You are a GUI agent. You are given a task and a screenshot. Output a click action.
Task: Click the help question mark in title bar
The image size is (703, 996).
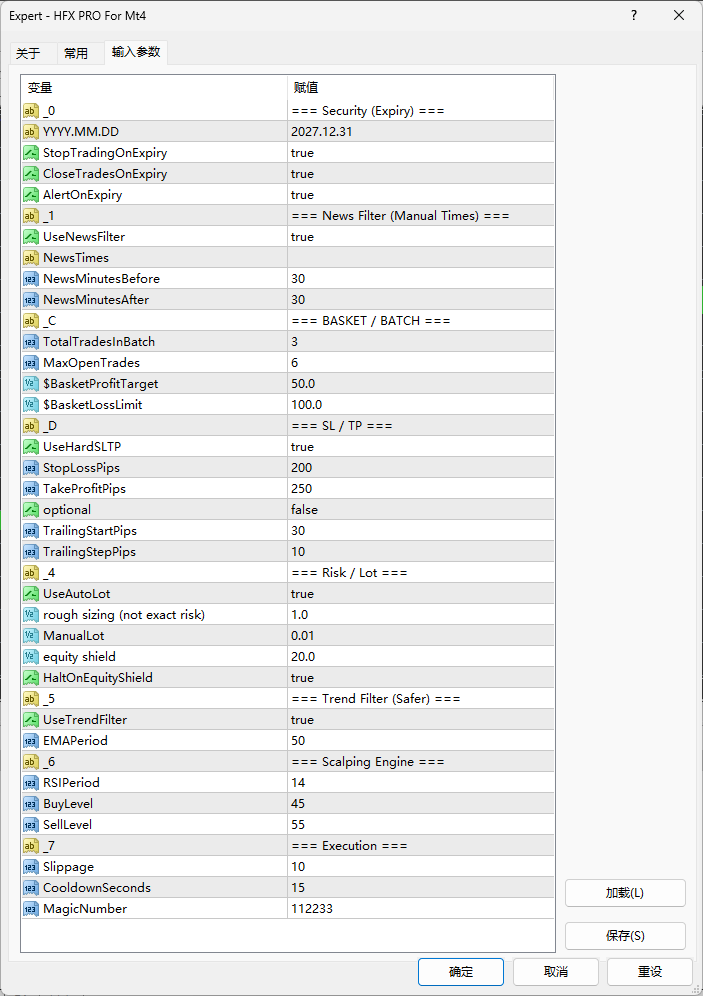coord(634,15)
